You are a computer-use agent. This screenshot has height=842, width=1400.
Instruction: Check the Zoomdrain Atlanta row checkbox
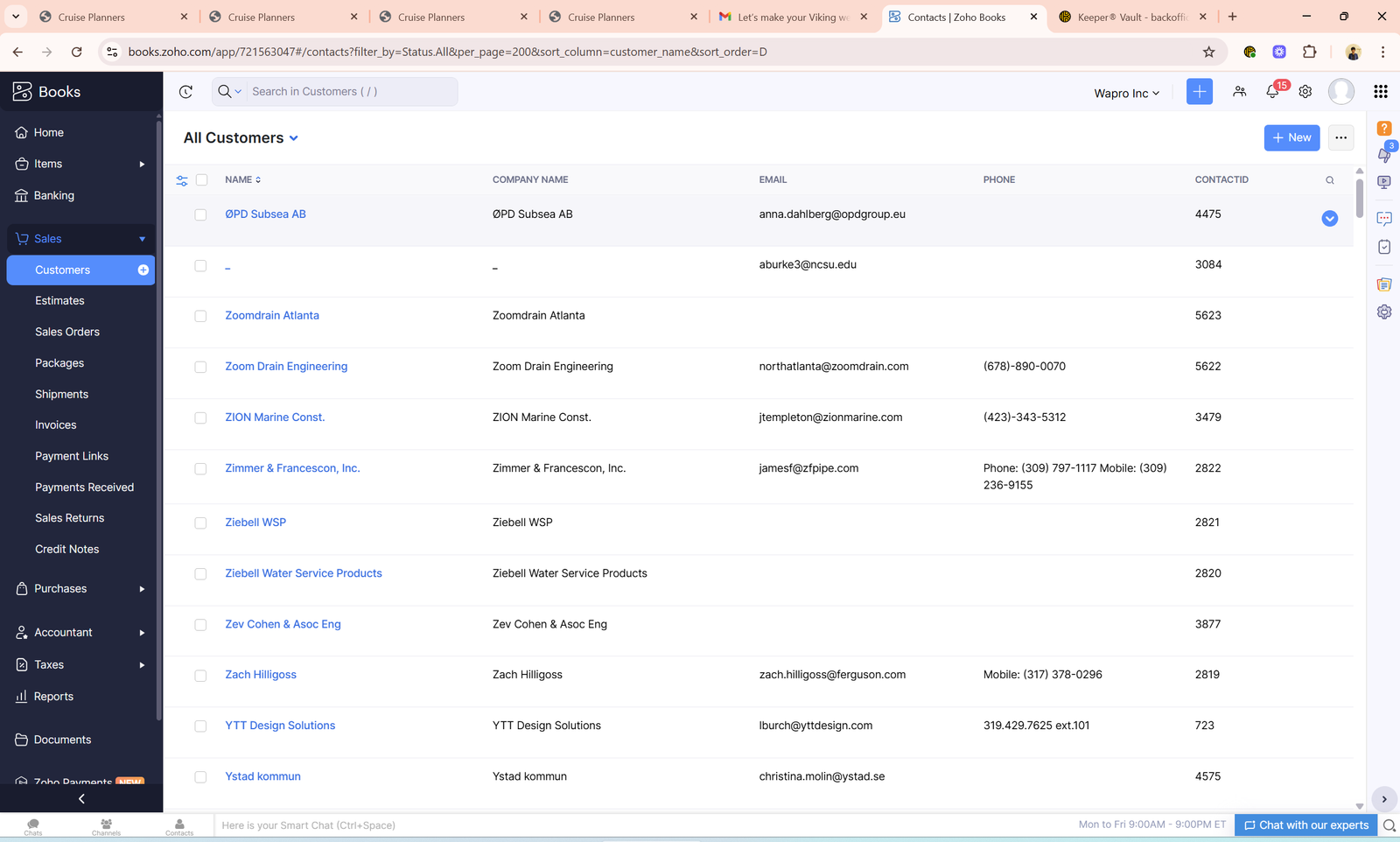click(200, 317)
